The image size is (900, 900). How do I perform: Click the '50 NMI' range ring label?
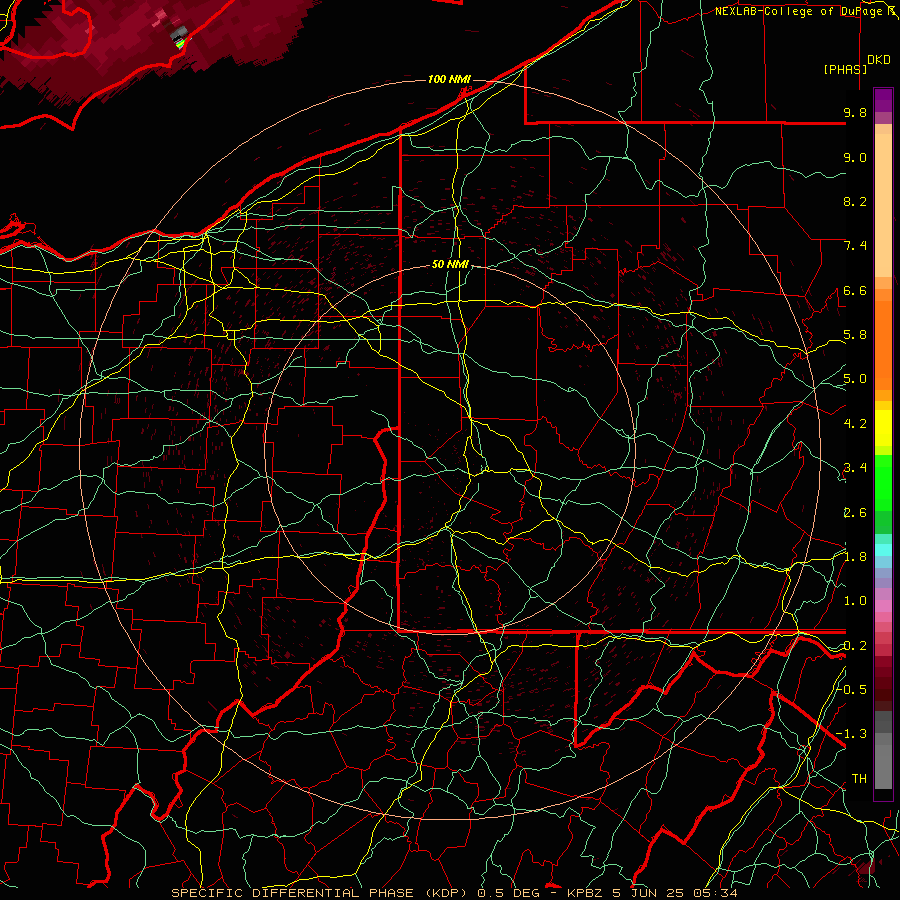(x=451, y=265)
